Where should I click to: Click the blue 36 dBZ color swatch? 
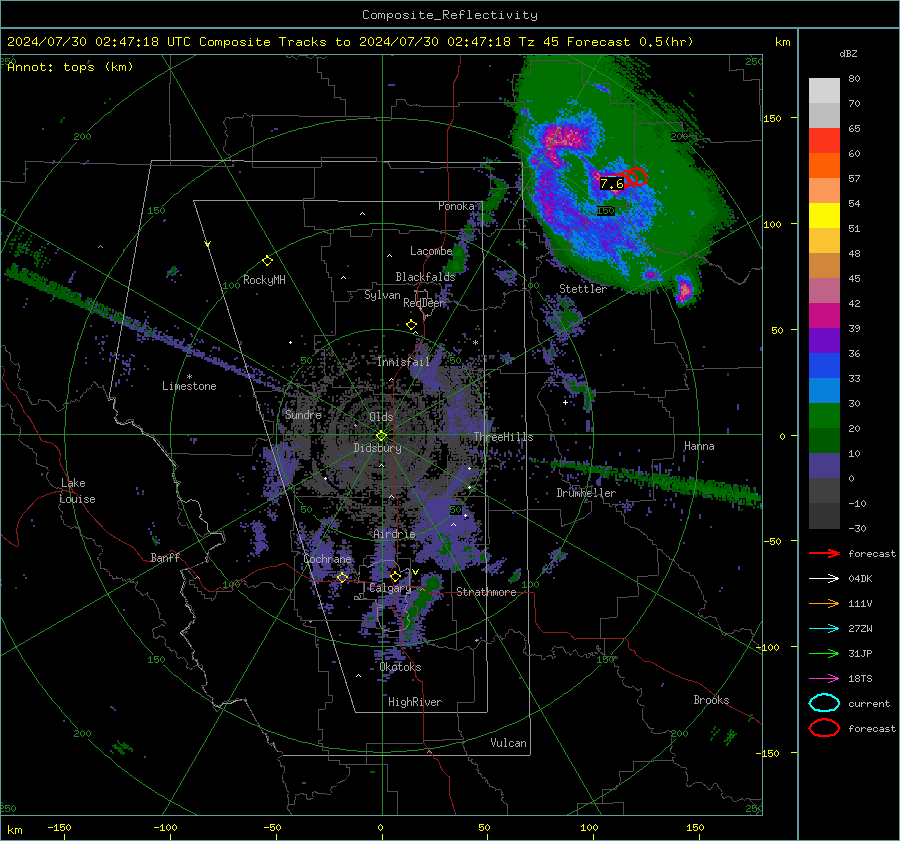click(x=824, y=365)
